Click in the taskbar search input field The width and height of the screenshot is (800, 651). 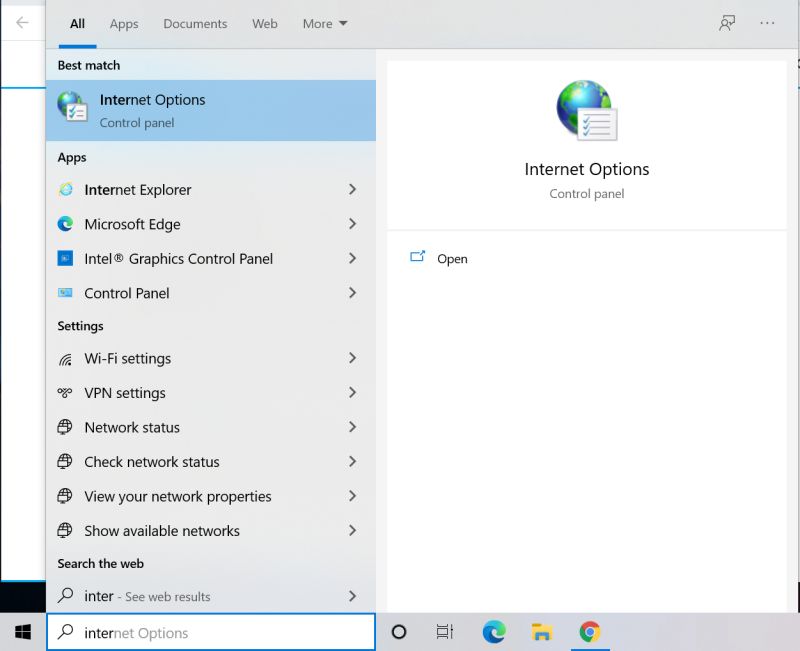211,632
